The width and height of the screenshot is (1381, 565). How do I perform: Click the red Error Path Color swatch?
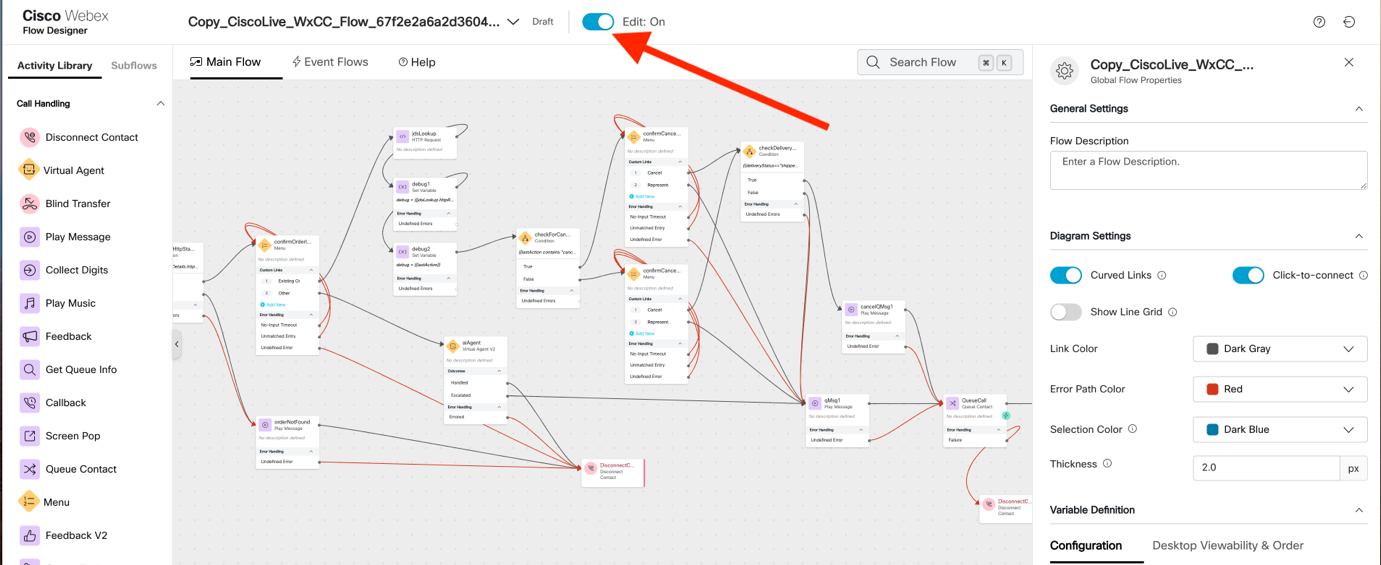[x=1212, y=389]
